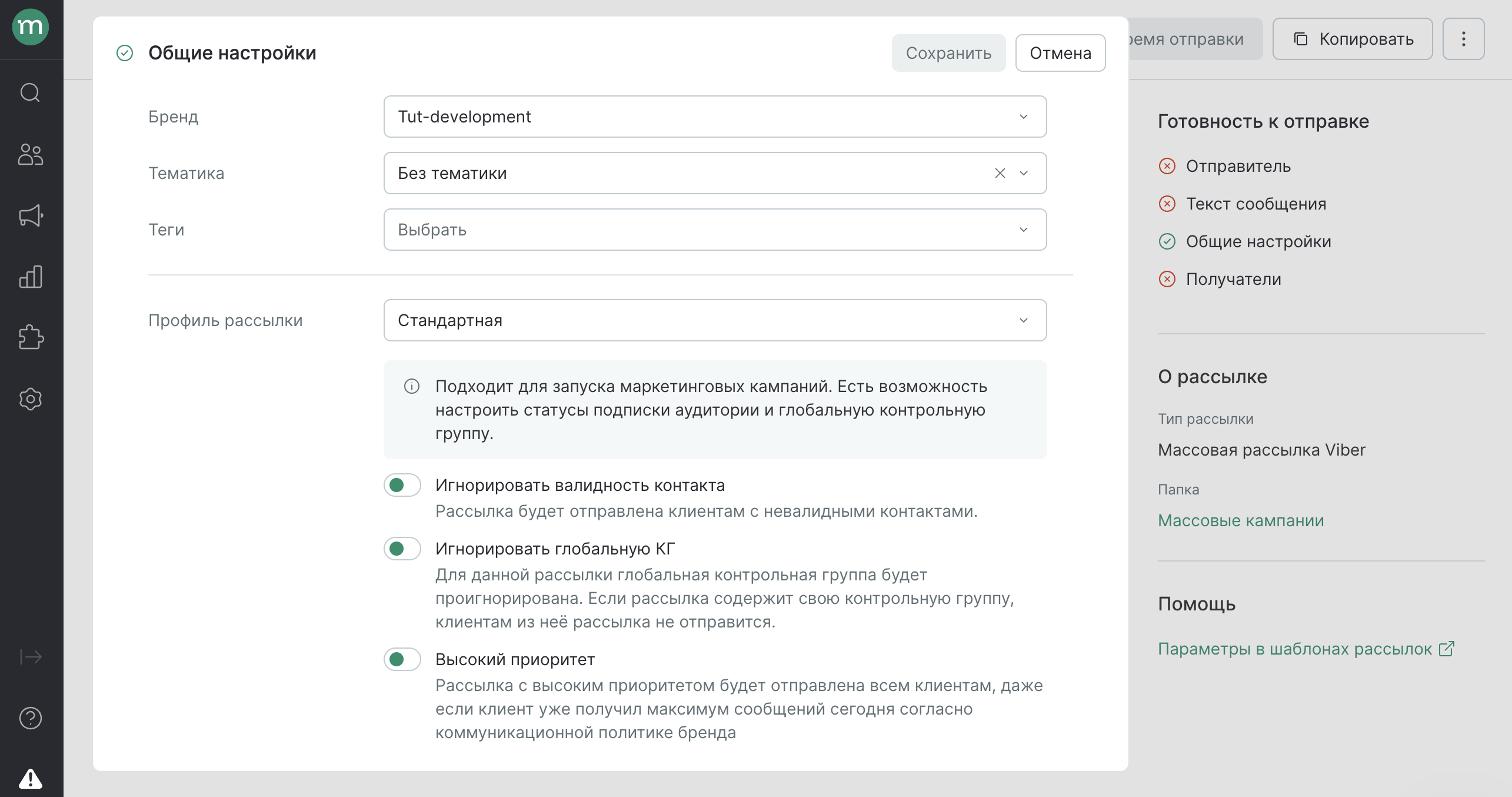Click the Высокий приоритет label
This screenshot has height=797, width=1512.
(x=515, y=659)
